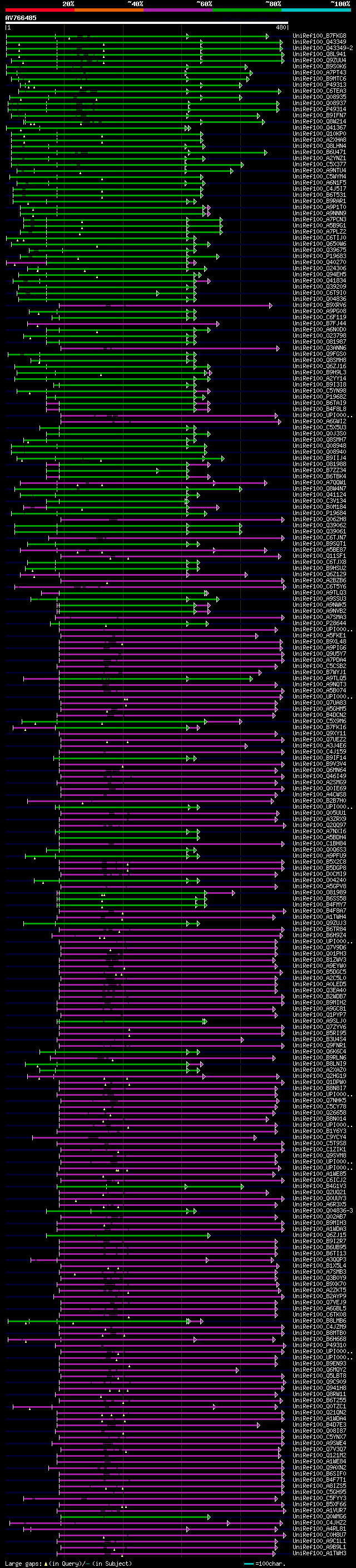
Task: Select label UniRef100_Q8LHN4
Action: pos(319,146)
